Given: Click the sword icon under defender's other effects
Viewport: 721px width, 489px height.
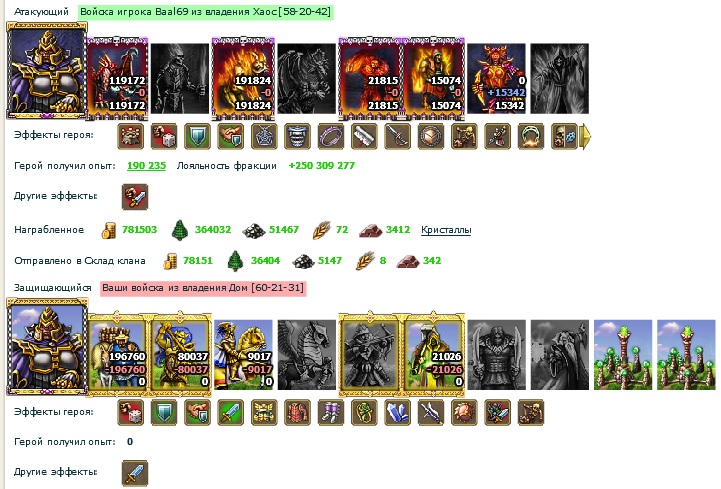Looking at the screenshot, I should (x=135, y=473).
